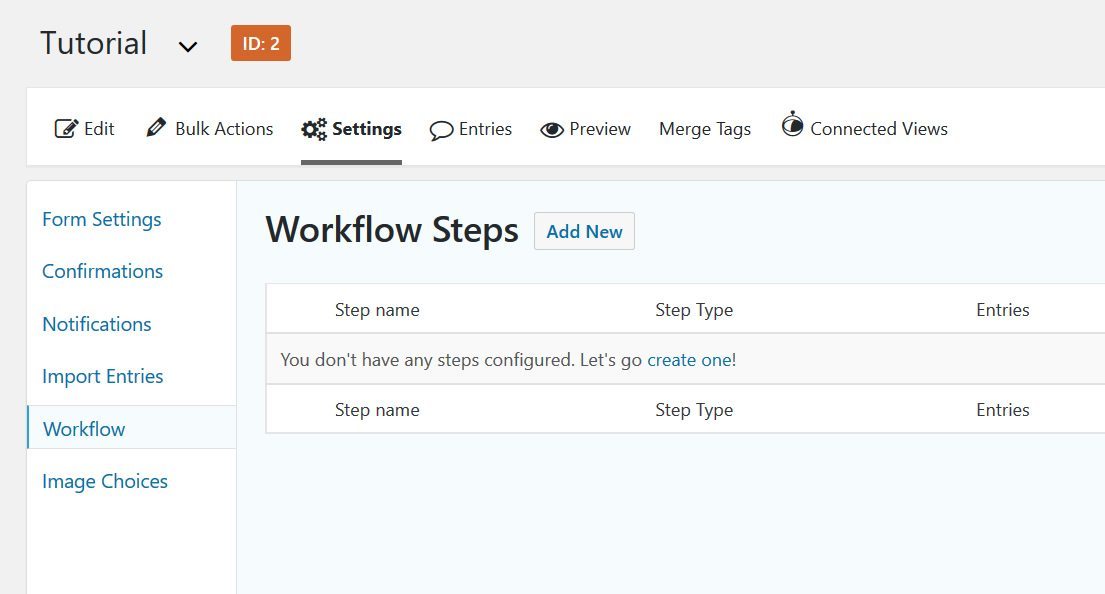Click the Bulk Actions pen icon
The height and width of the screenshot is (594, 1105).
pos(156,128)
